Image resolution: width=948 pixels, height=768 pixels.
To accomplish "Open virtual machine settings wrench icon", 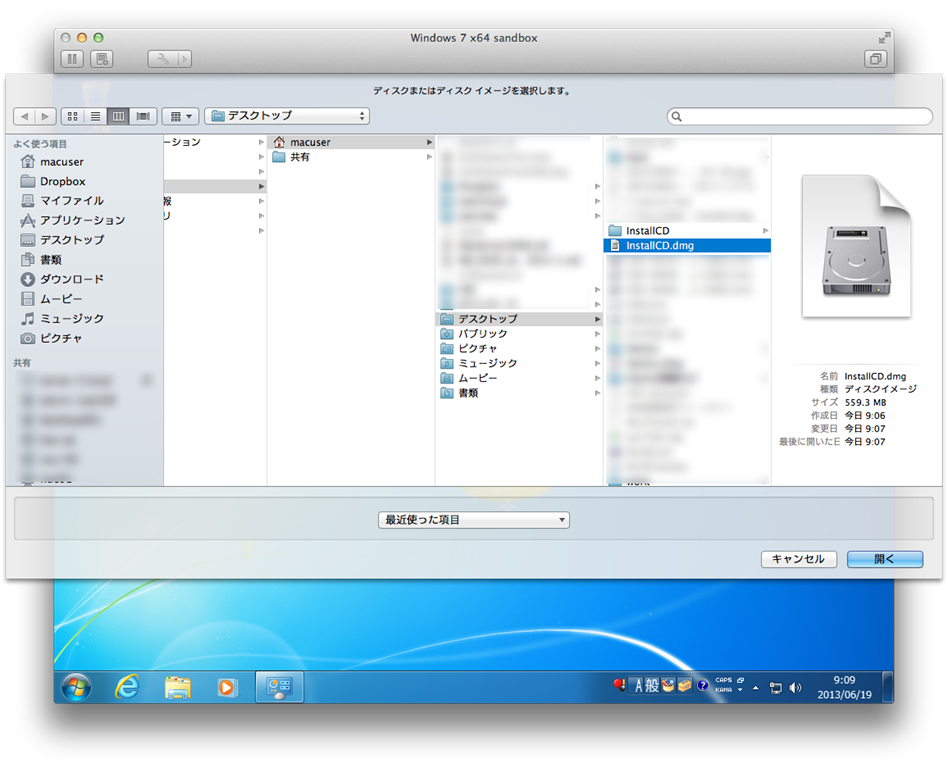I will pos(162,59).
